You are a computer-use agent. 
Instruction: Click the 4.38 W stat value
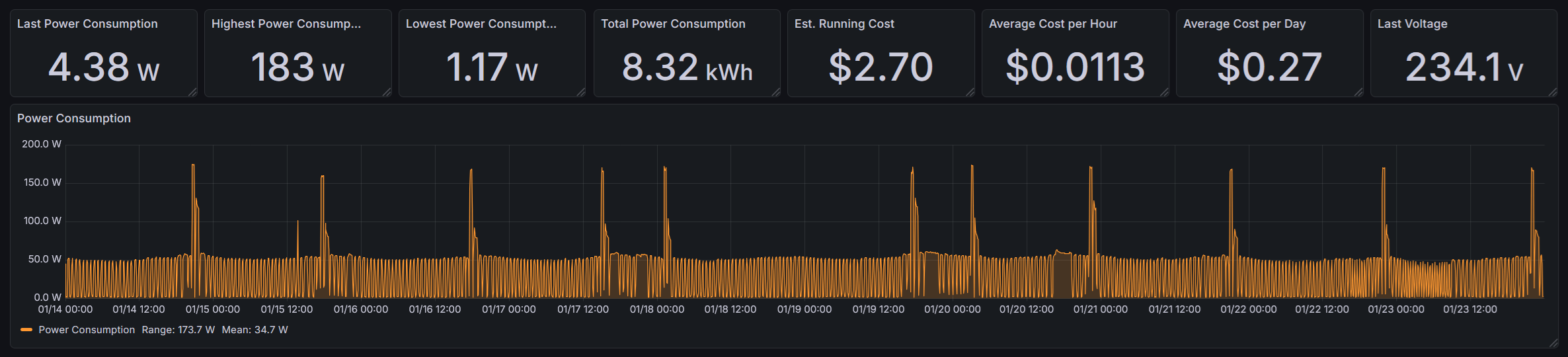(104, 67)
